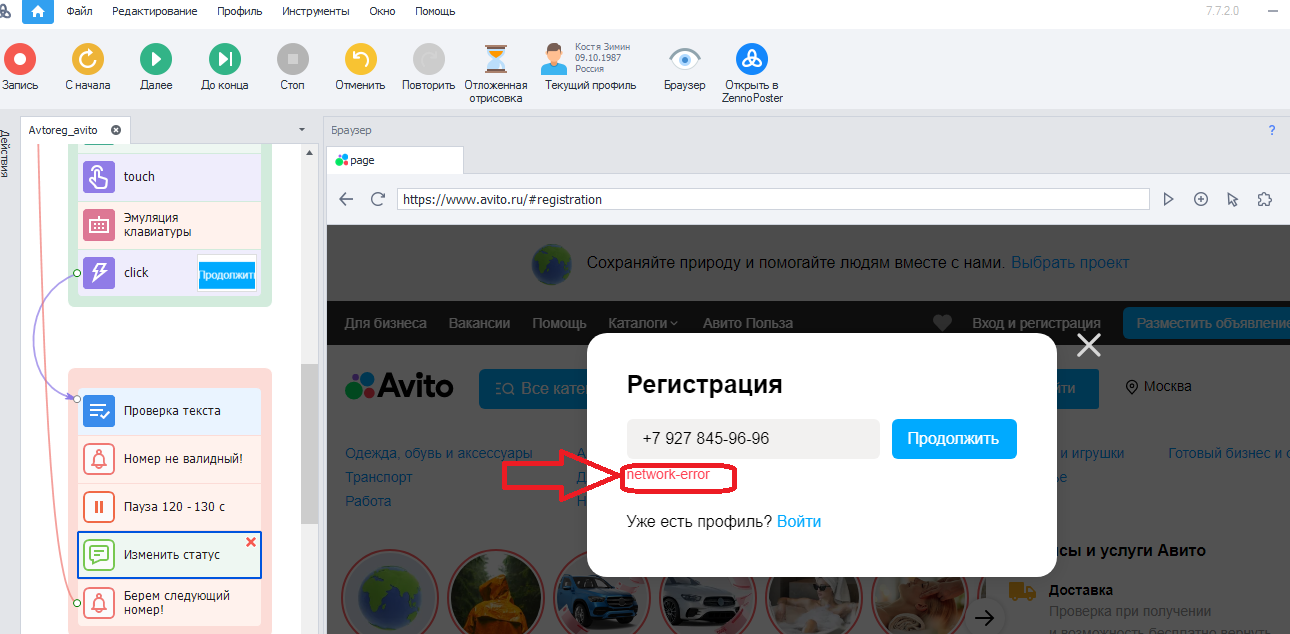Select the Пауза 120 - 130 с block
Screen dimensions: 1290x634
point(169,507)
